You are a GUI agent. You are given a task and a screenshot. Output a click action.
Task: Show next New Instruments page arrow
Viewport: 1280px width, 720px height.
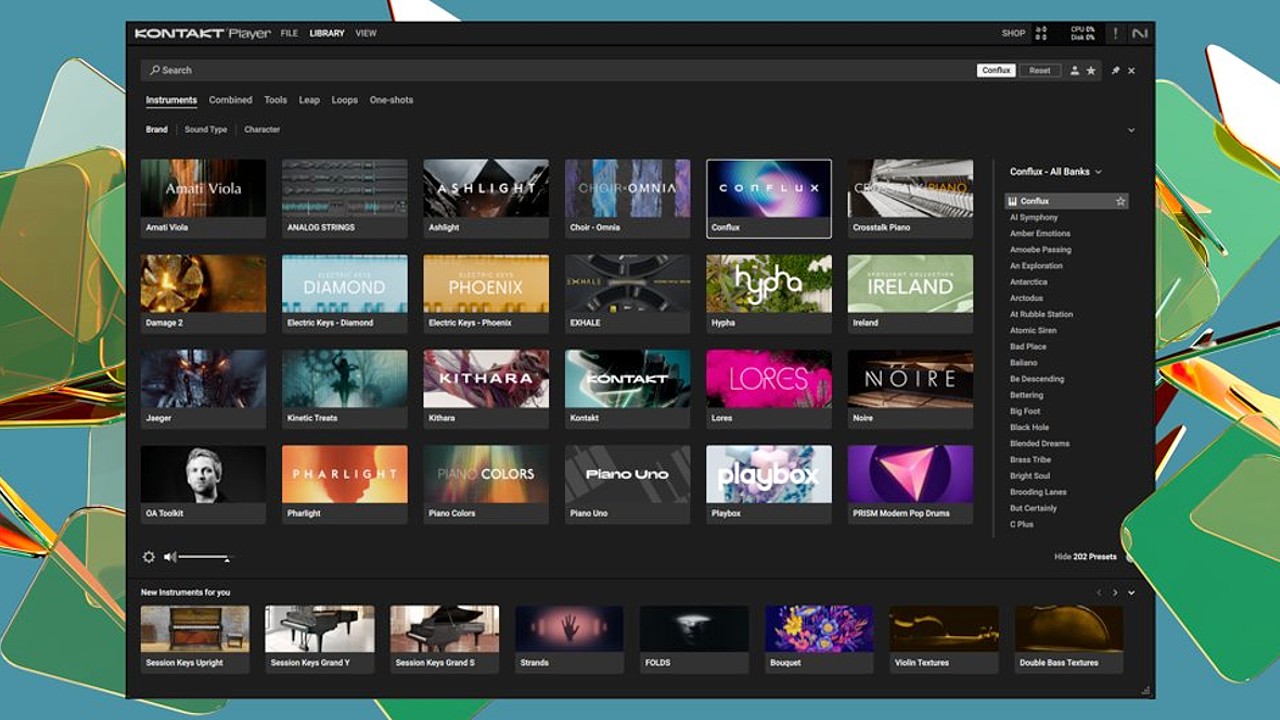coord(1115,593)
